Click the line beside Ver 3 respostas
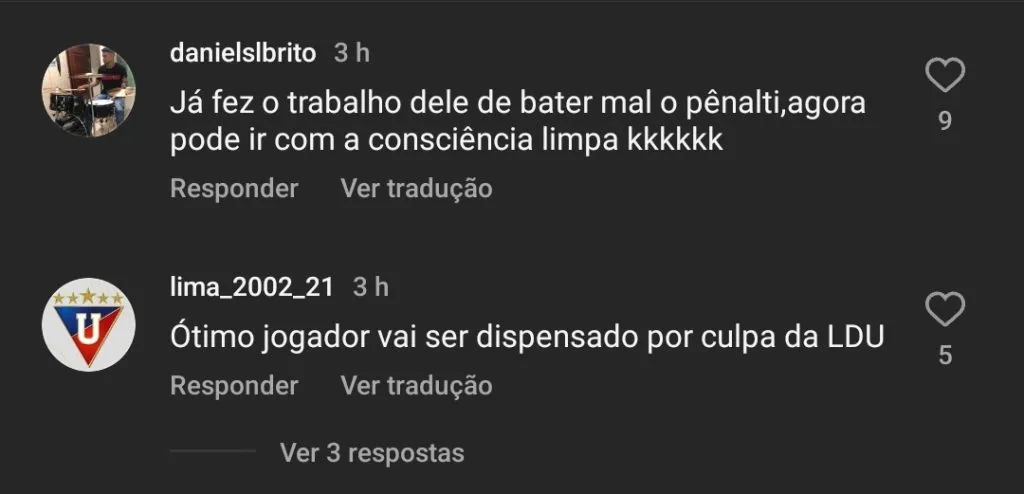Viewport: 1024px width, 494px height. click(213, 451)
